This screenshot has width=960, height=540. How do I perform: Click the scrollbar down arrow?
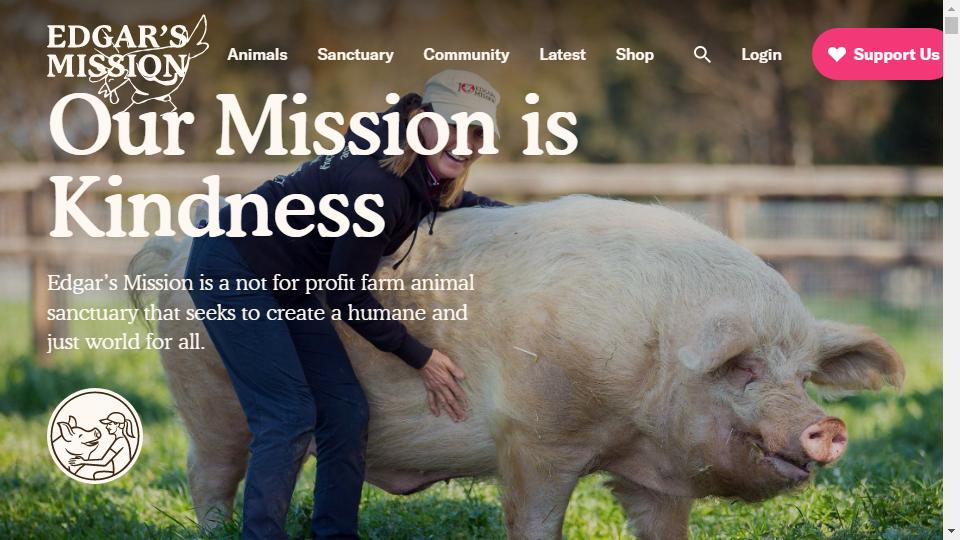pos(951,531)
